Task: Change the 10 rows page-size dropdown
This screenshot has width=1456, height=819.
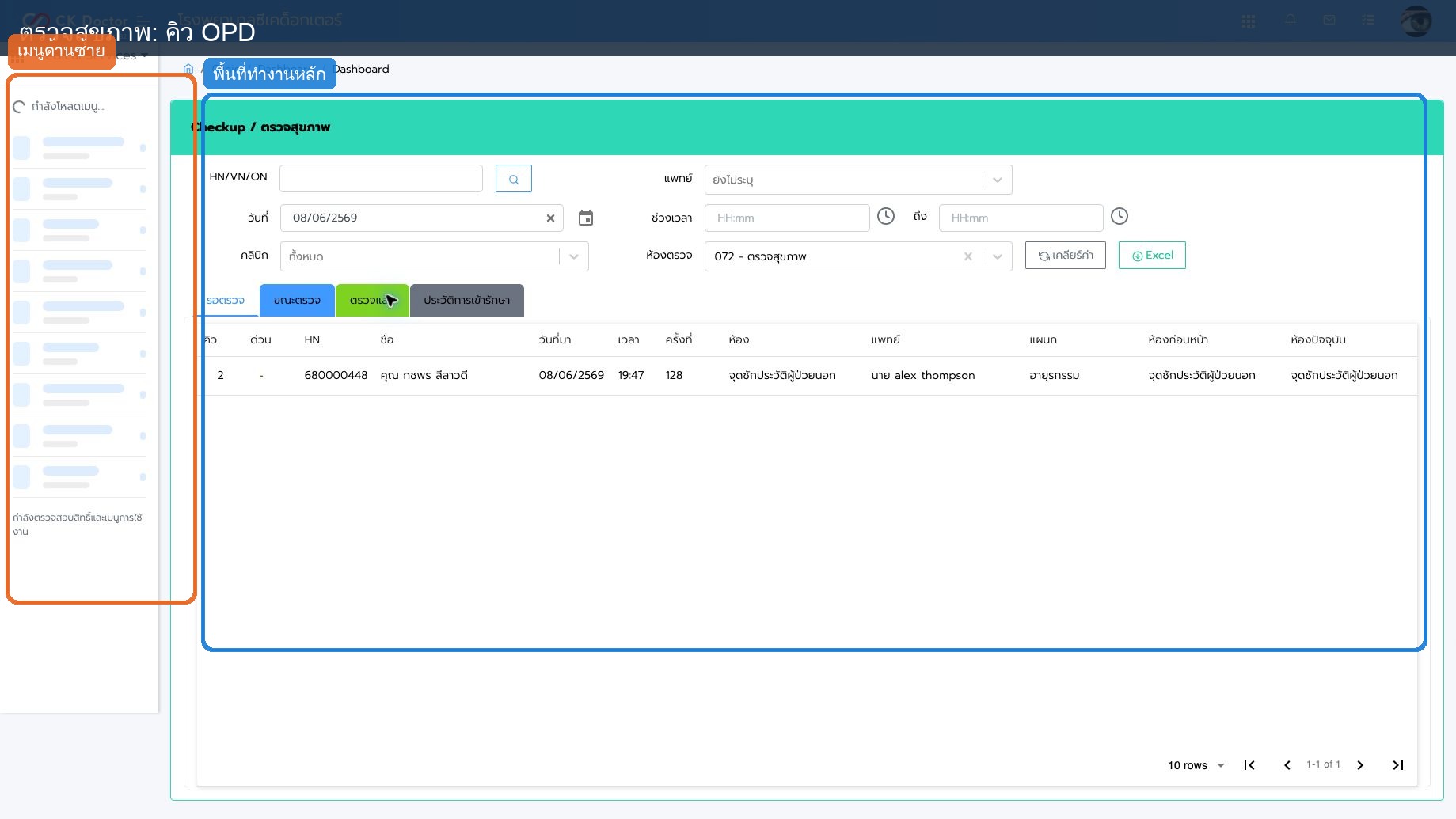Action: (1196, 765)
